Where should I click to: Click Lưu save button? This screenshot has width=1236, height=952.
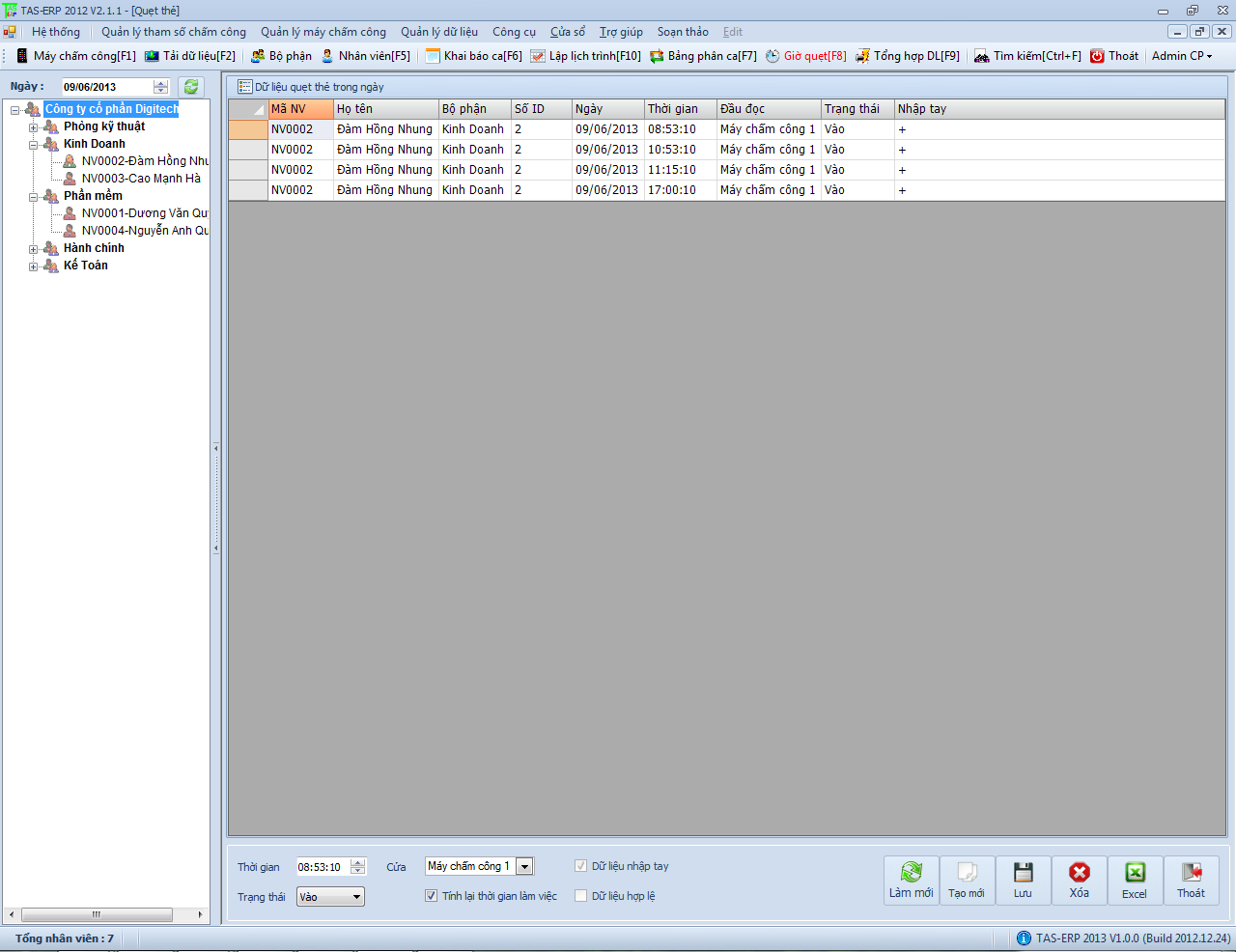point(1023,881)
